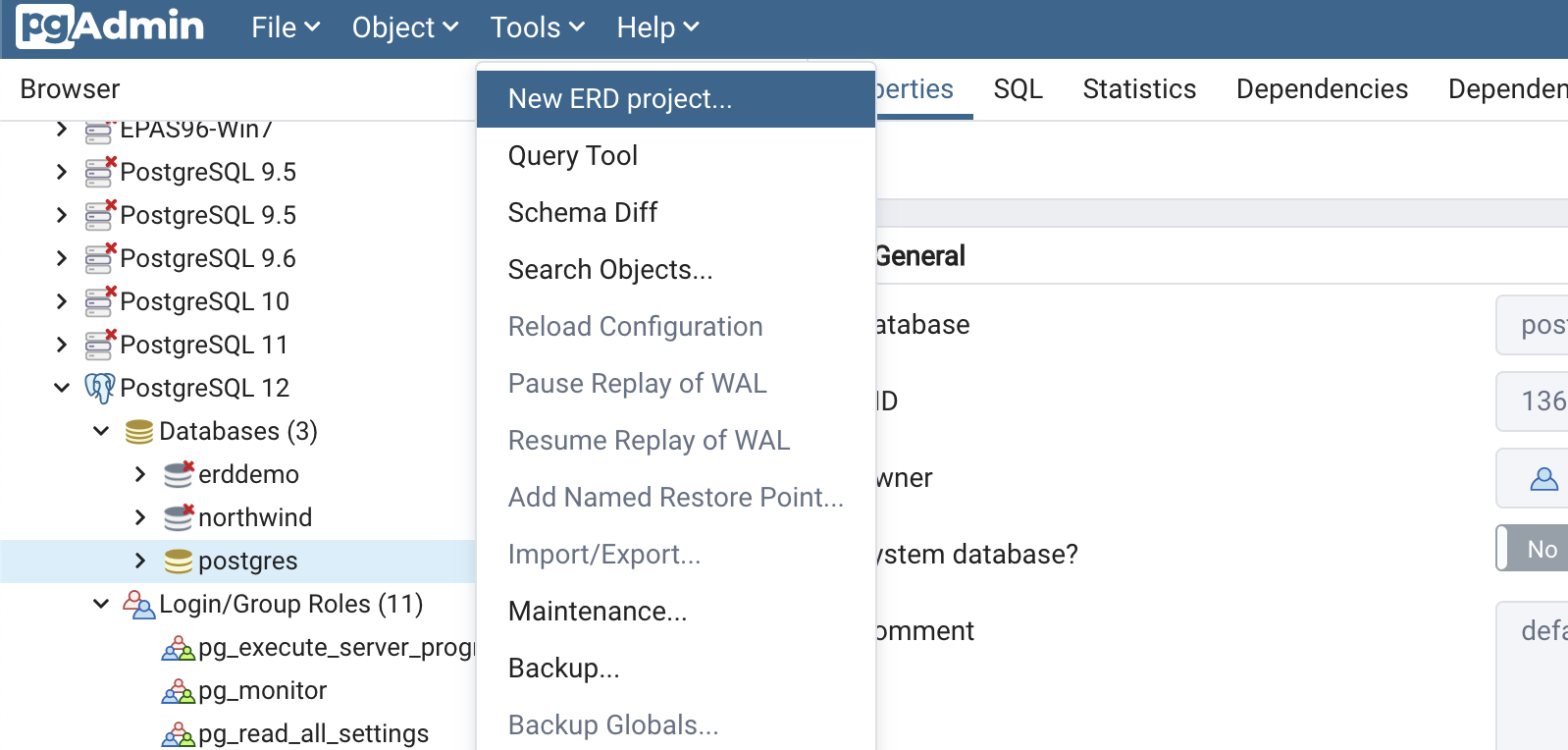Image resolution: width=1568 pixels, height=750 pixels.
Task: Click the Databases stacked-disk icon
Action: point(139,432)
